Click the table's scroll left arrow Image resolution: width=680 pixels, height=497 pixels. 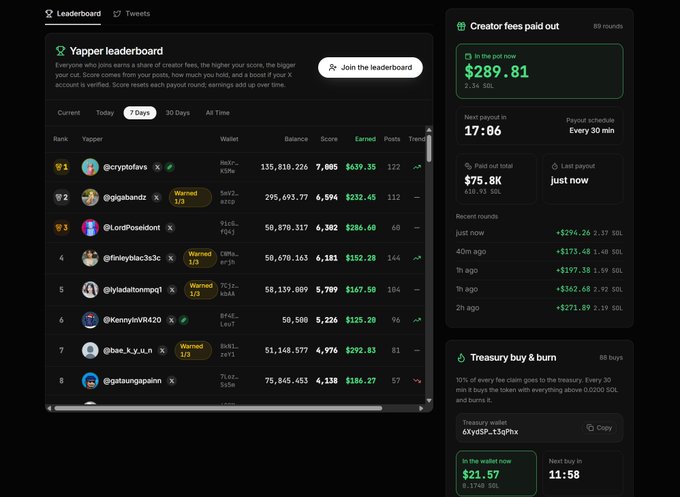pos(49,408)
